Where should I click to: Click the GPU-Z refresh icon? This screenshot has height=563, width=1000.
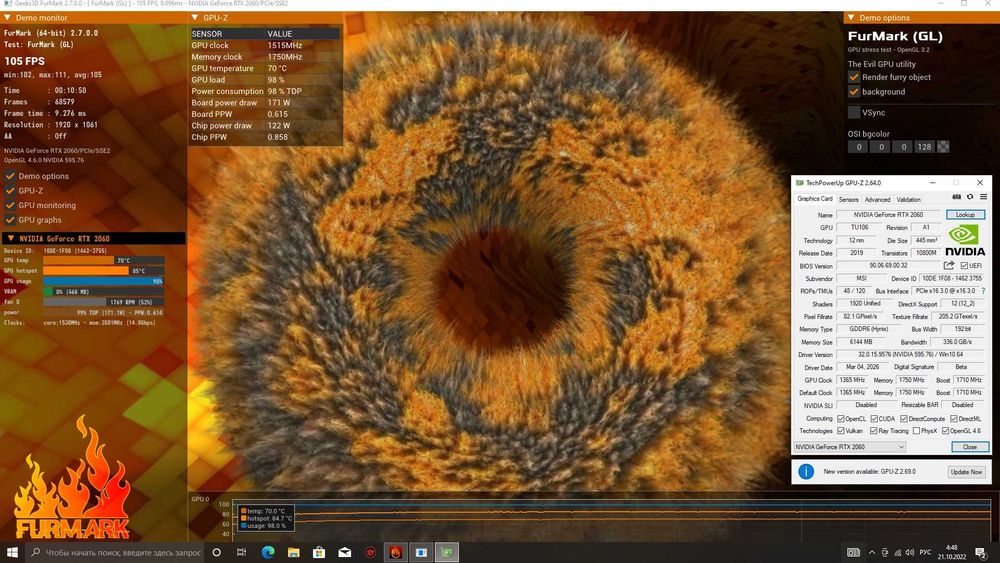(x=970, y=197)
